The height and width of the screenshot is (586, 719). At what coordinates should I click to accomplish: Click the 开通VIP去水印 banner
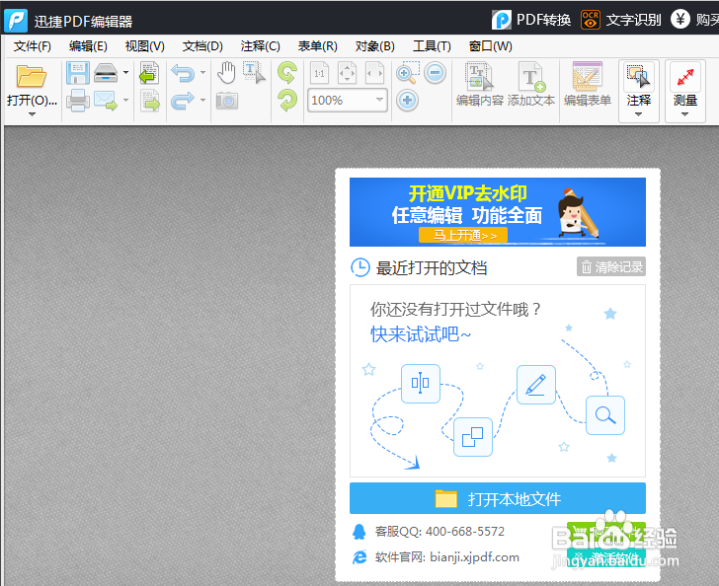coord(498,212)
